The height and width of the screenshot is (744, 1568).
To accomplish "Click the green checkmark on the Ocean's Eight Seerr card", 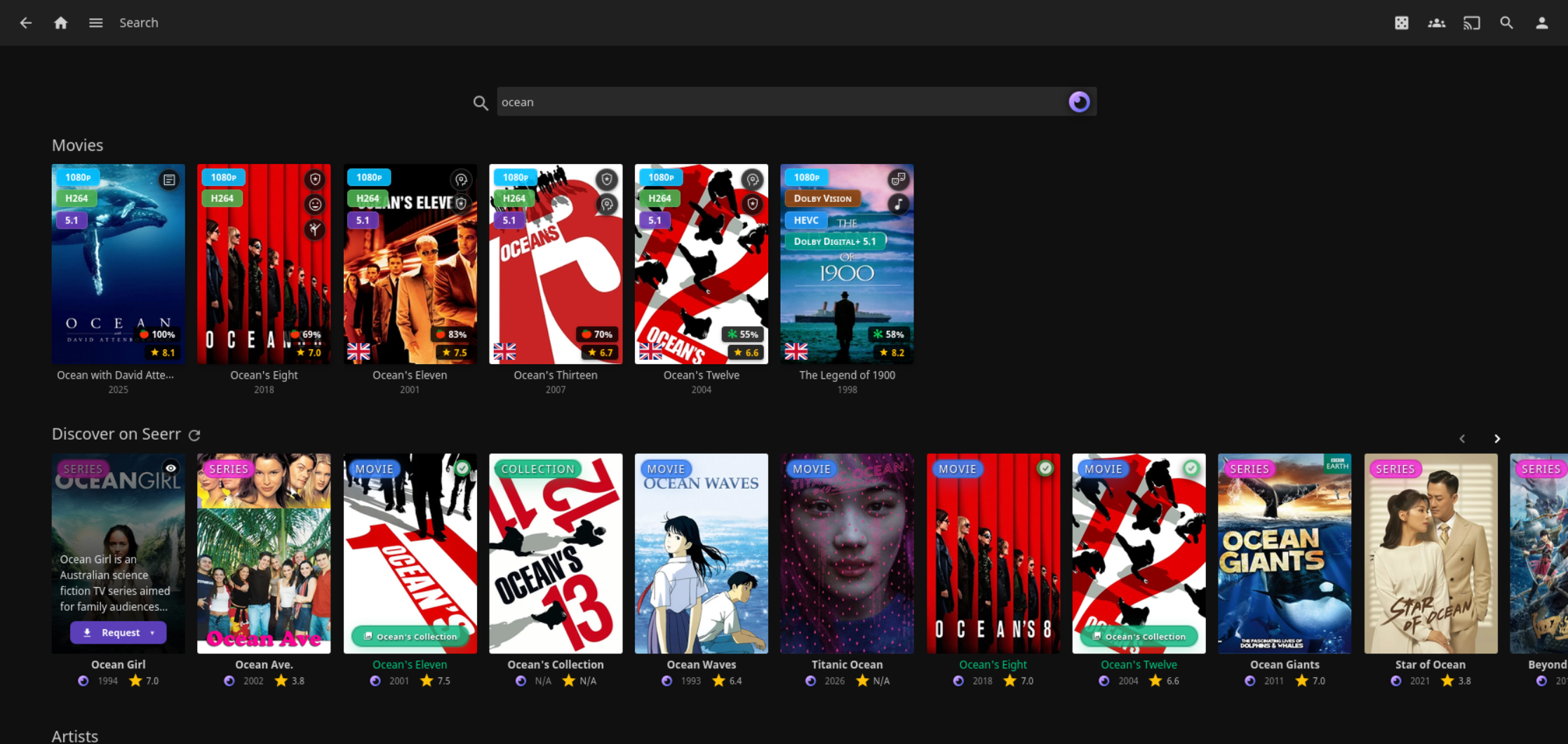I will (x=1045, y=468).
